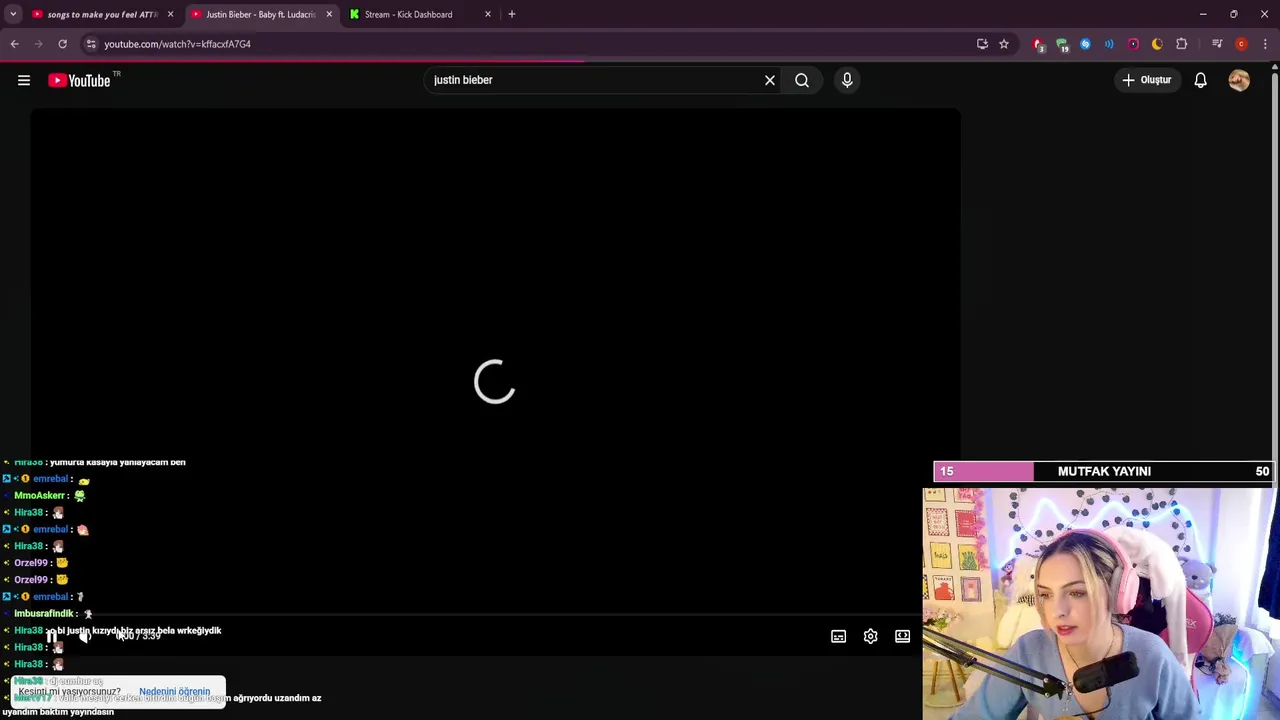The width and height of the screenshot is (1280, 720).
Task: View site information icon in address bar
Action: click(x=91, y=44)
